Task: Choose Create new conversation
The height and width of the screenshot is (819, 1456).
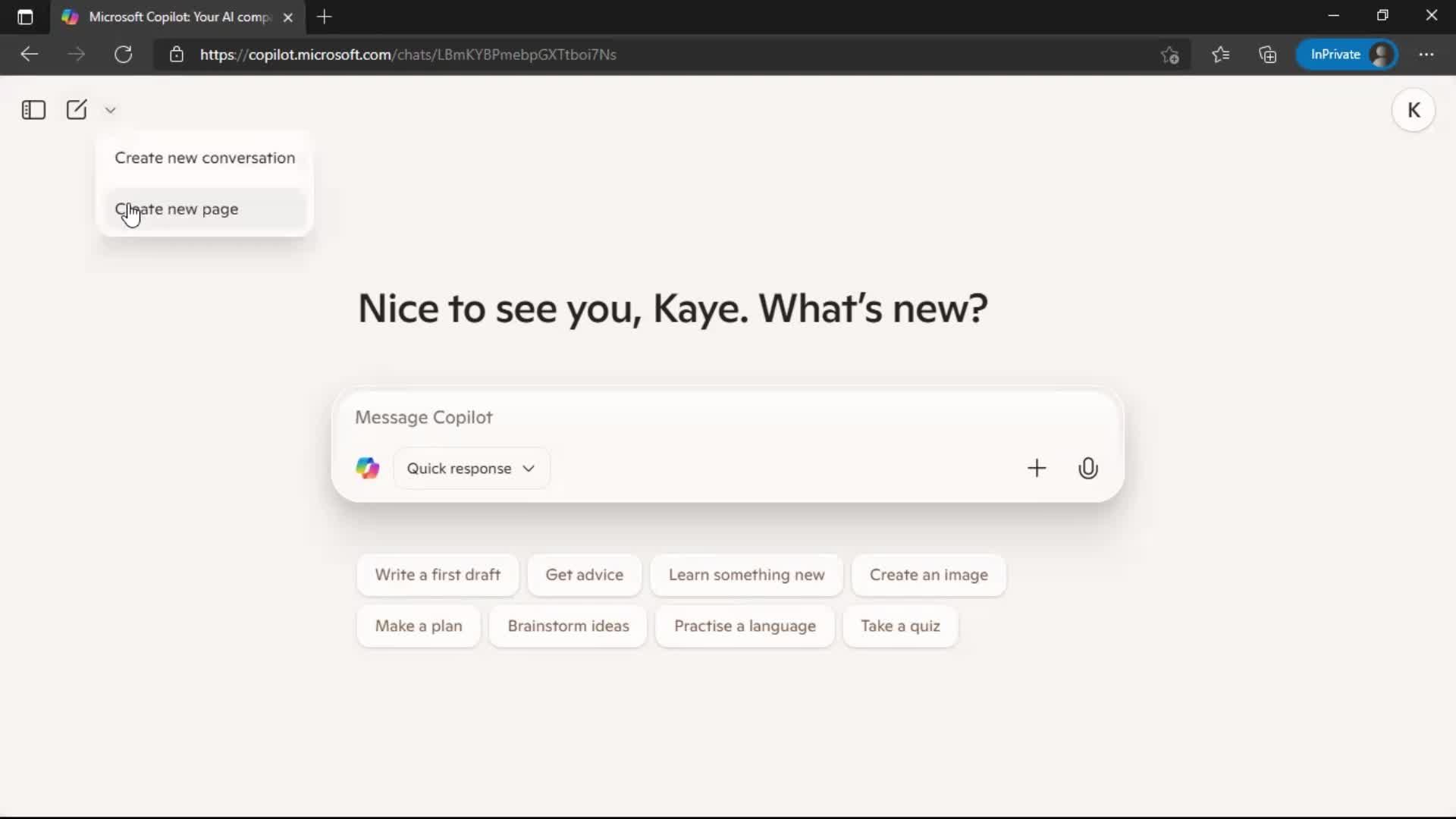Action: coord(204,158)
